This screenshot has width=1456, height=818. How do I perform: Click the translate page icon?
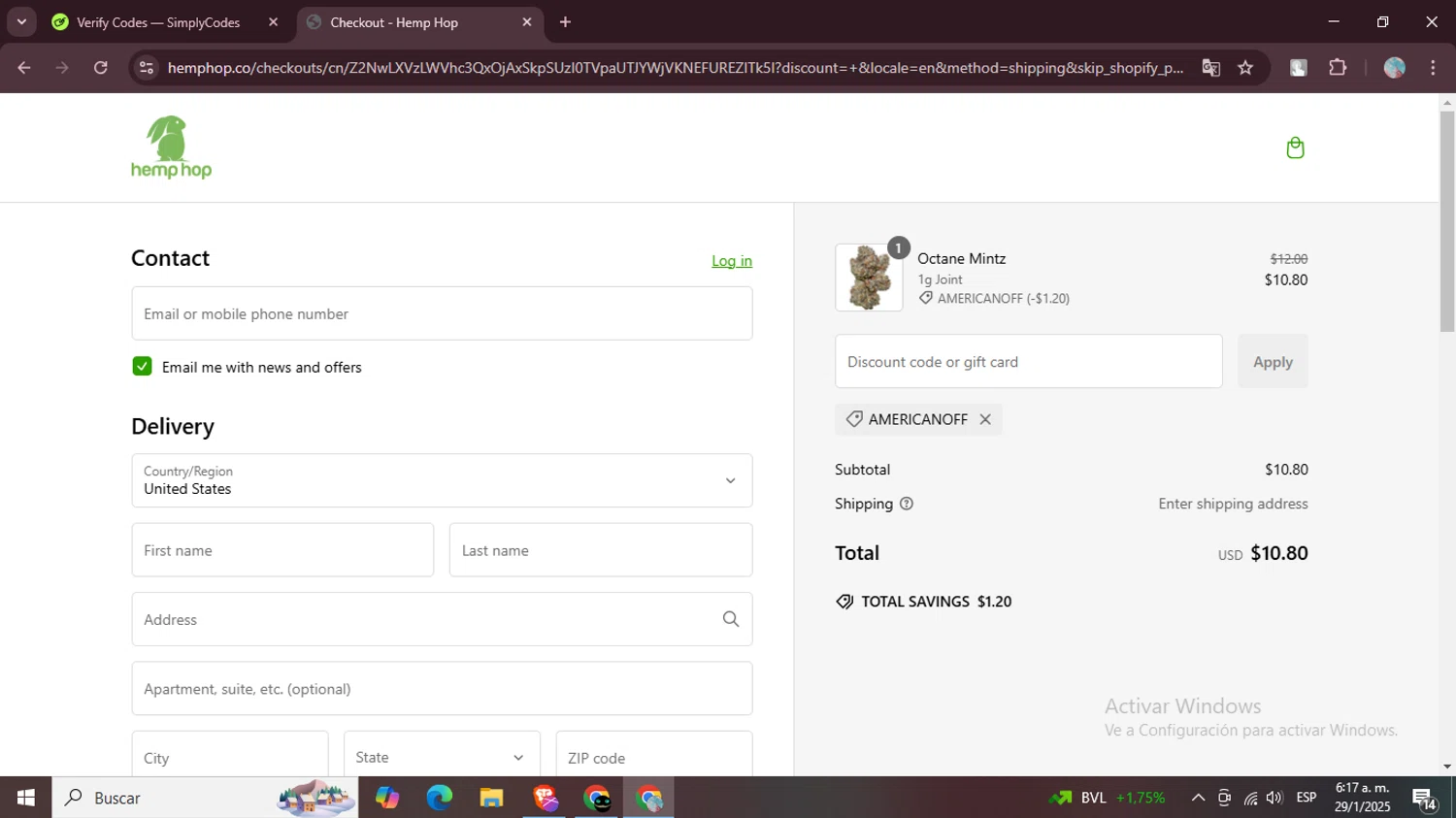click(x=1210, y=67)
